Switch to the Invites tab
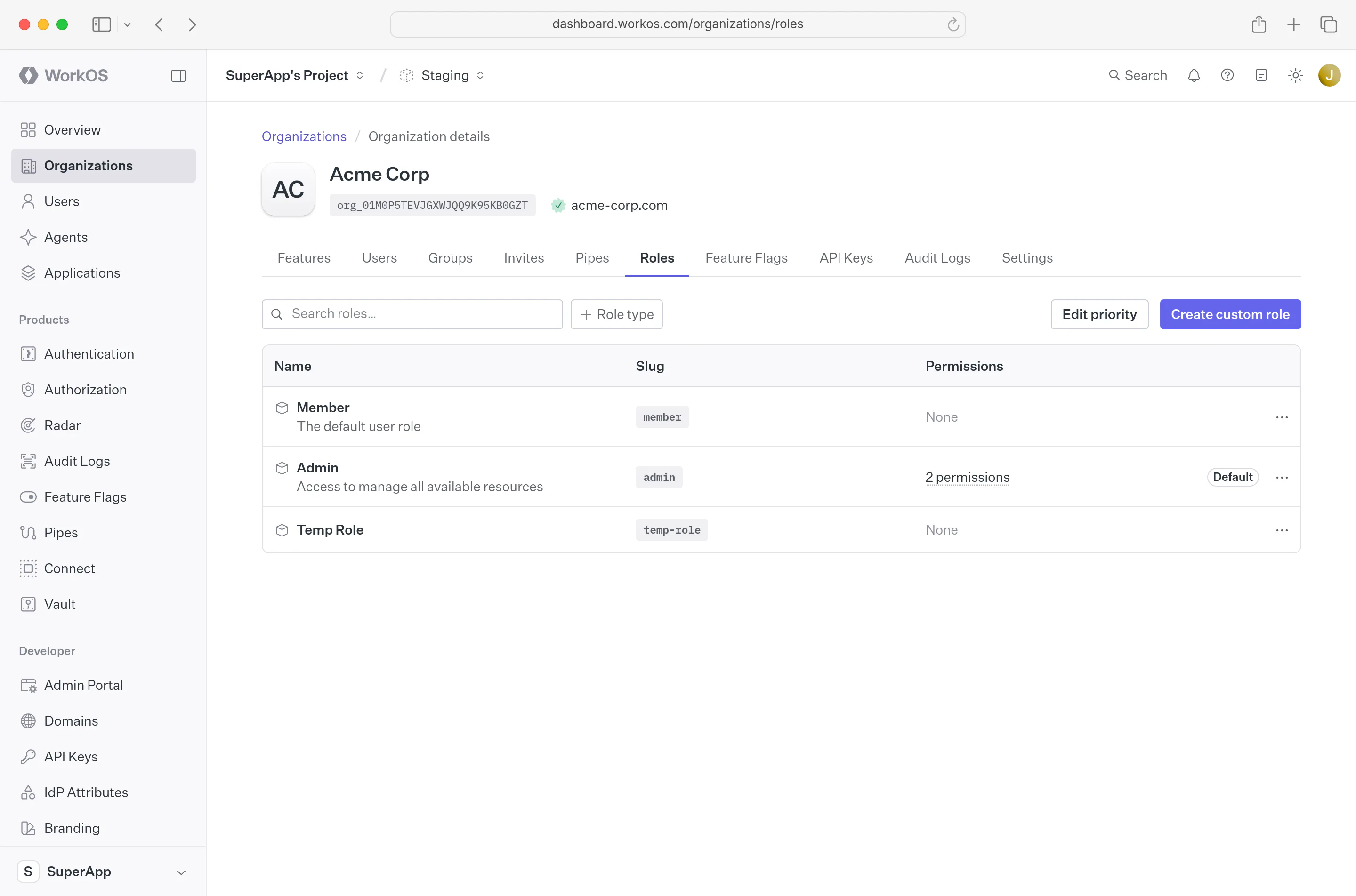 click(524, 258)
